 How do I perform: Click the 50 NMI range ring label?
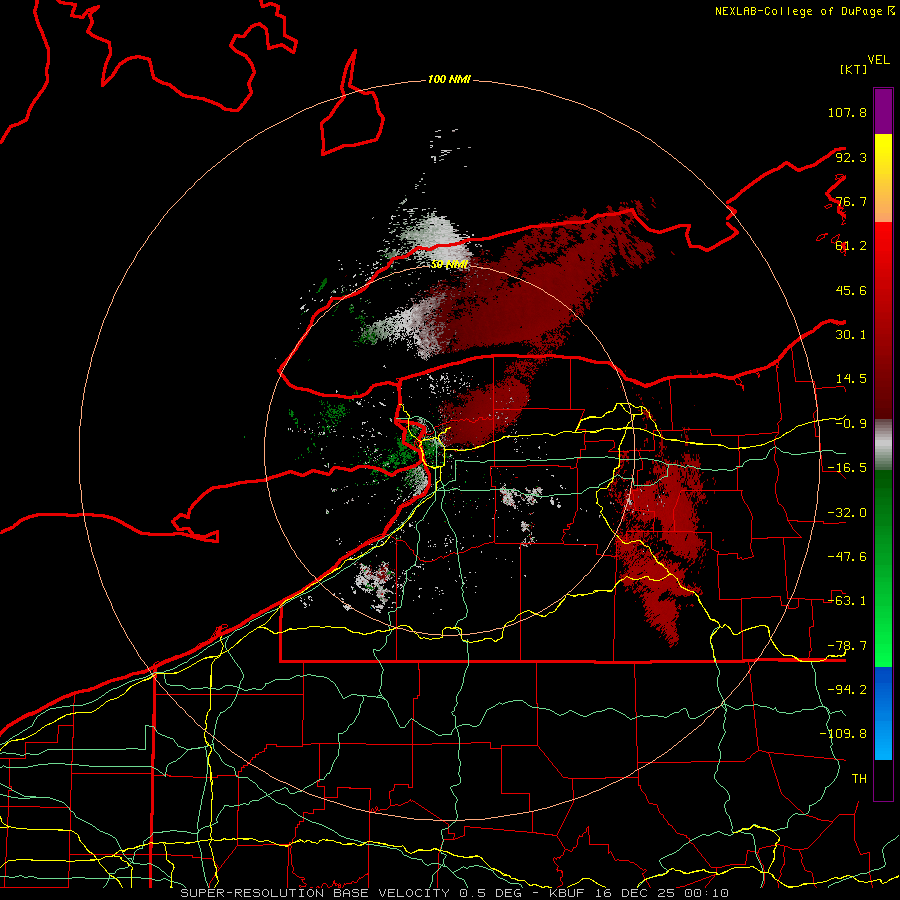[449, 265]
